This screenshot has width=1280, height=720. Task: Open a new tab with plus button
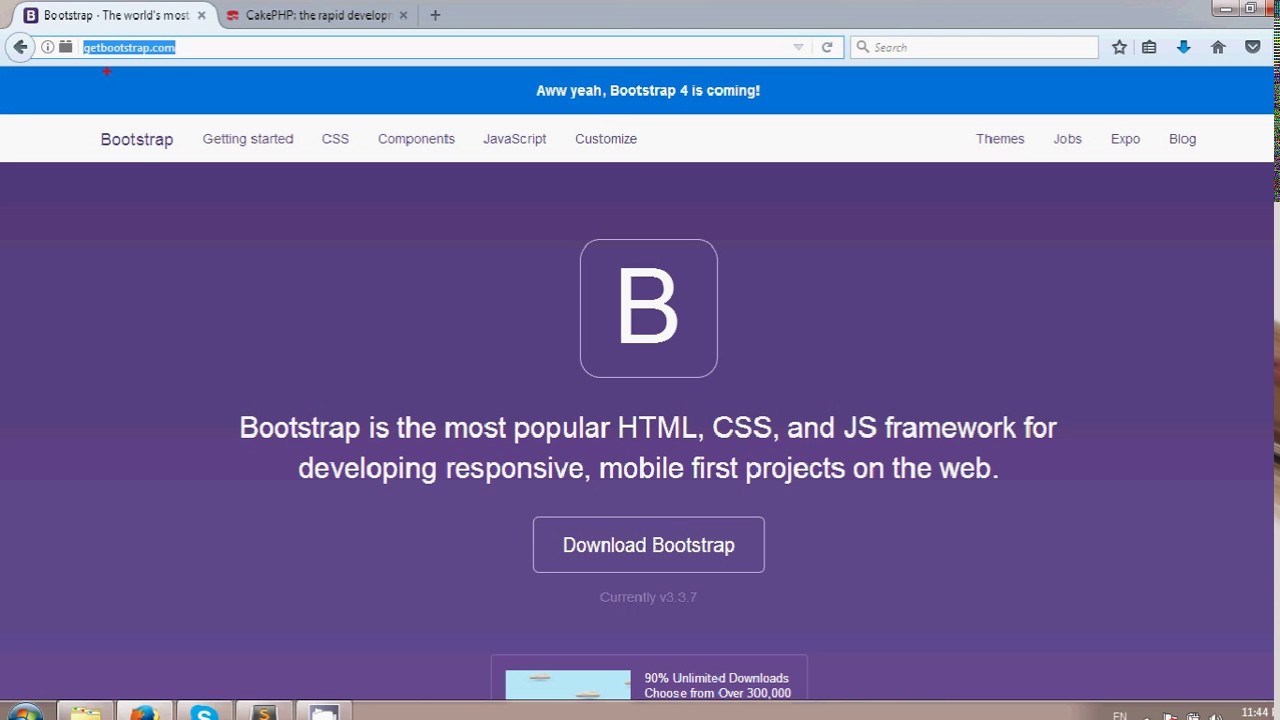pyautogui.click(x=435, y=15)
